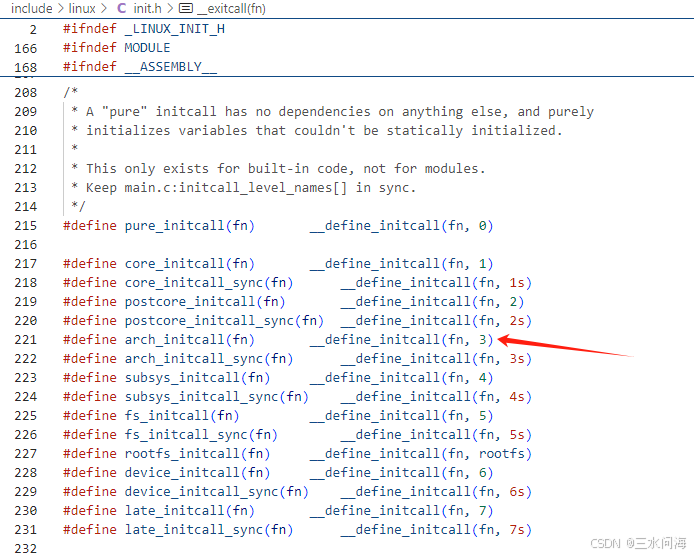
Task: Click the C language file icon in breadcrumb
Action: [x=121, y=8]
